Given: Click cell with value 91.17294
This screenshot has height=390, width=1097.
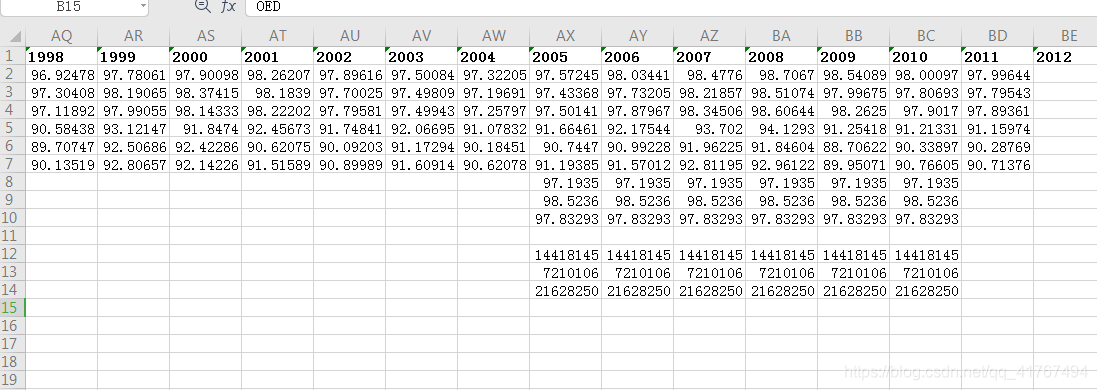Looking at the screenshot, I should point(422,147).
